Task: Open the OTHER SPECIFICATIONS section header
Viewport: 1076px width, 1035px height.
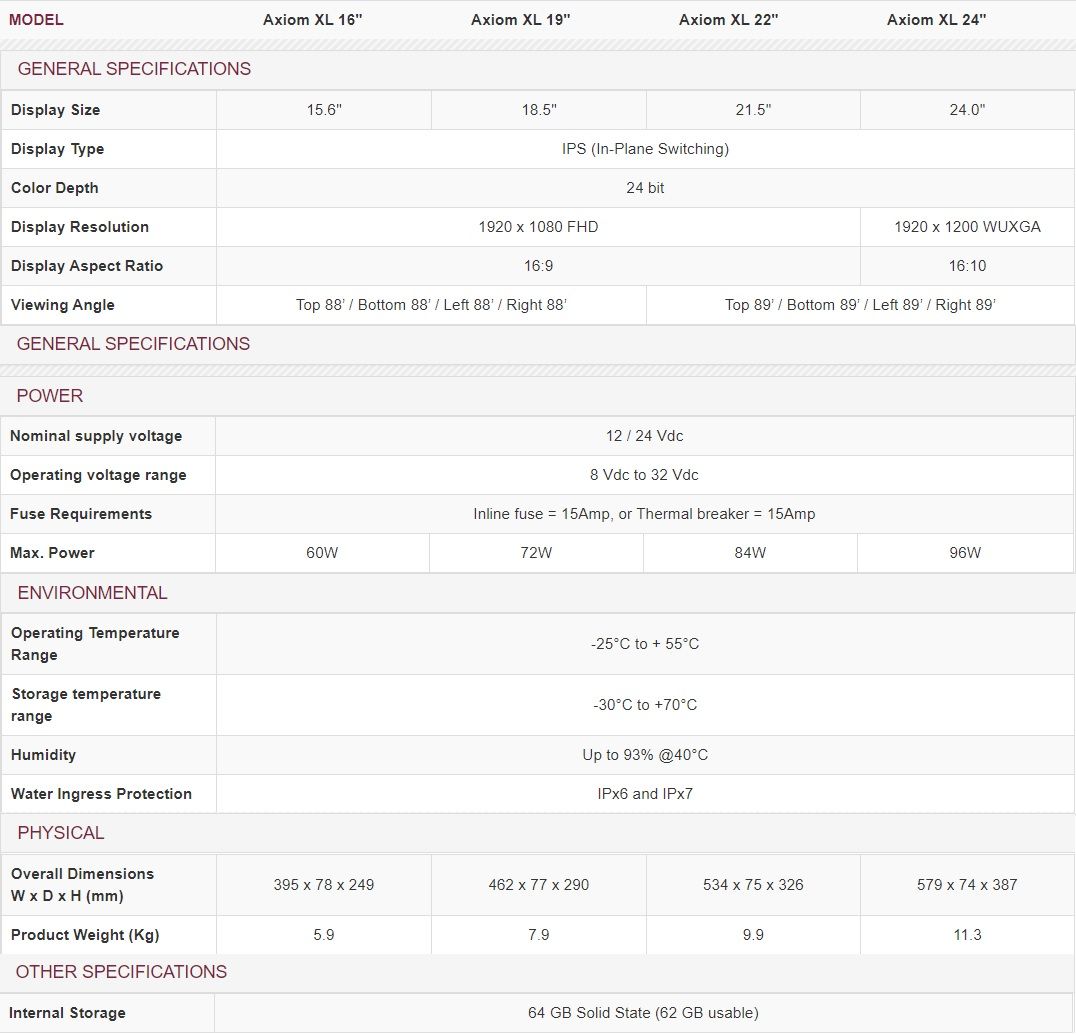Action: click(x=121, y=972)
